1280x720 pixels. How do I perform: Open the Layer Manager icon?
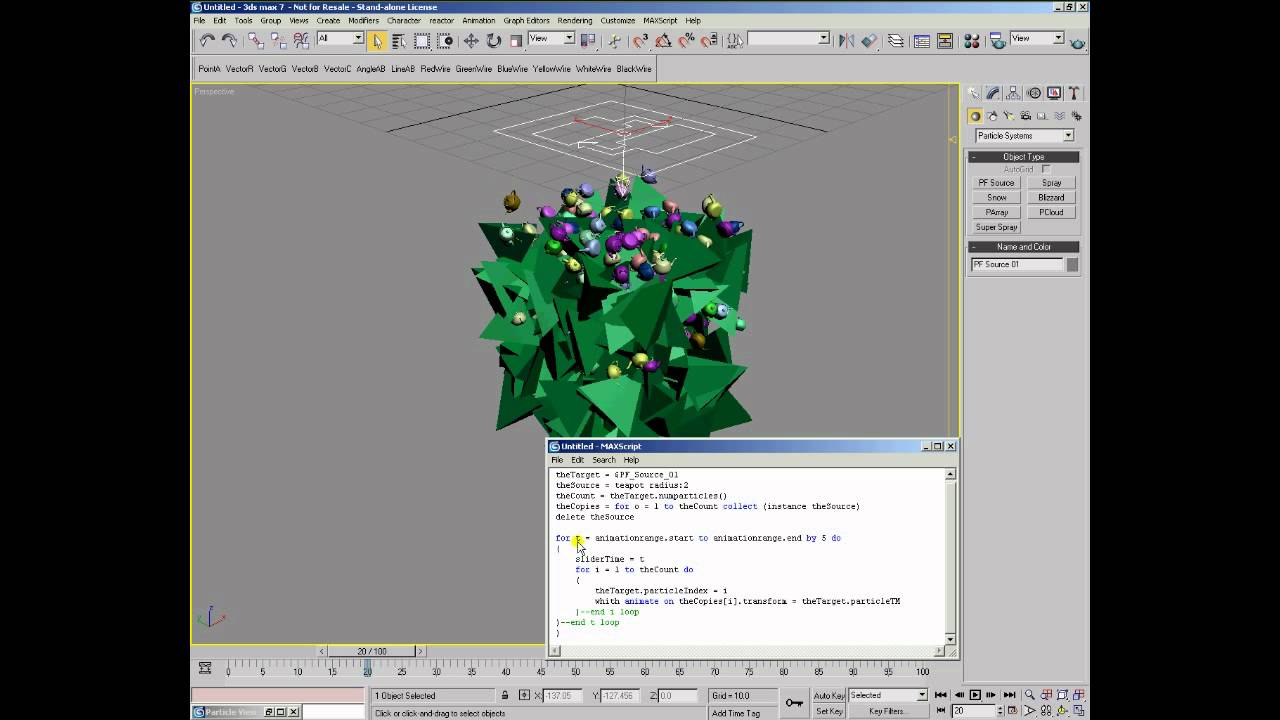[896, 41]
